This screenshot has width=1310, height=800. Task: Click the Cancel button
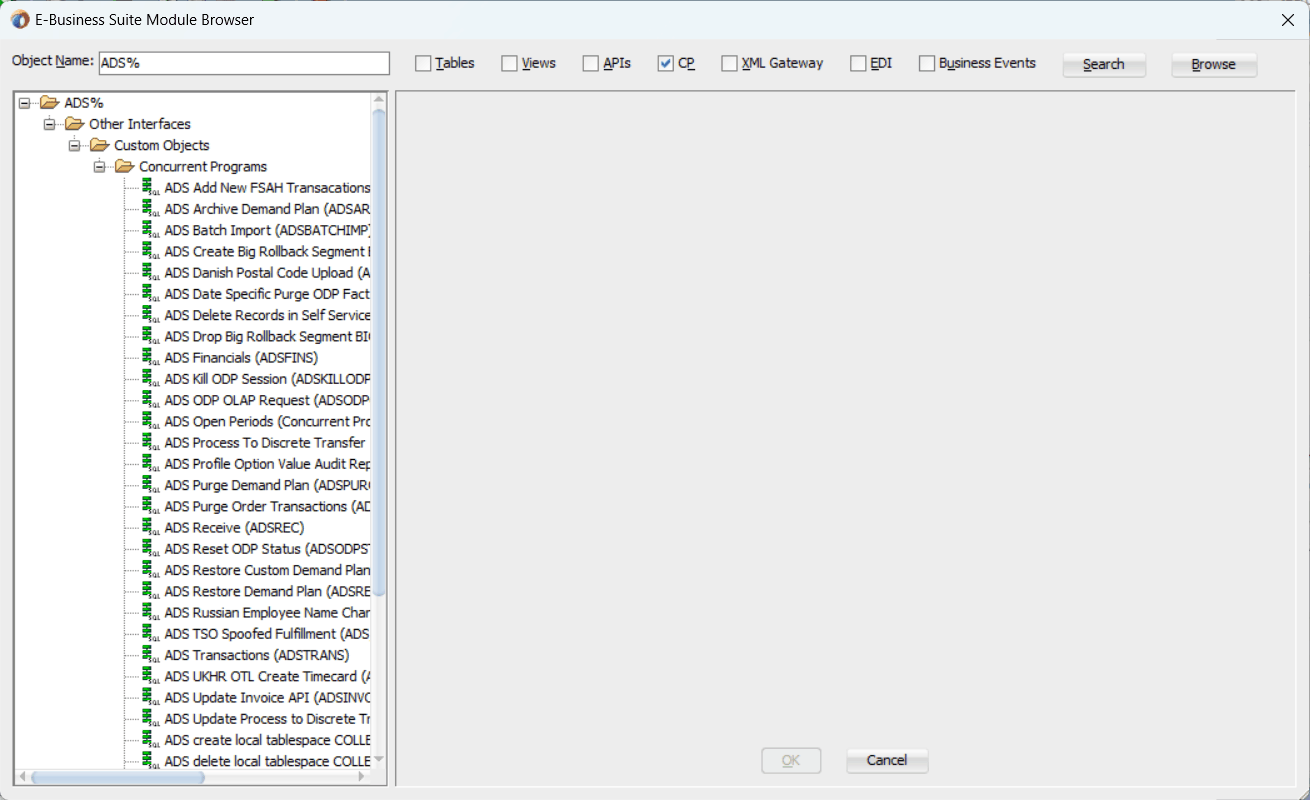(887, 761)
